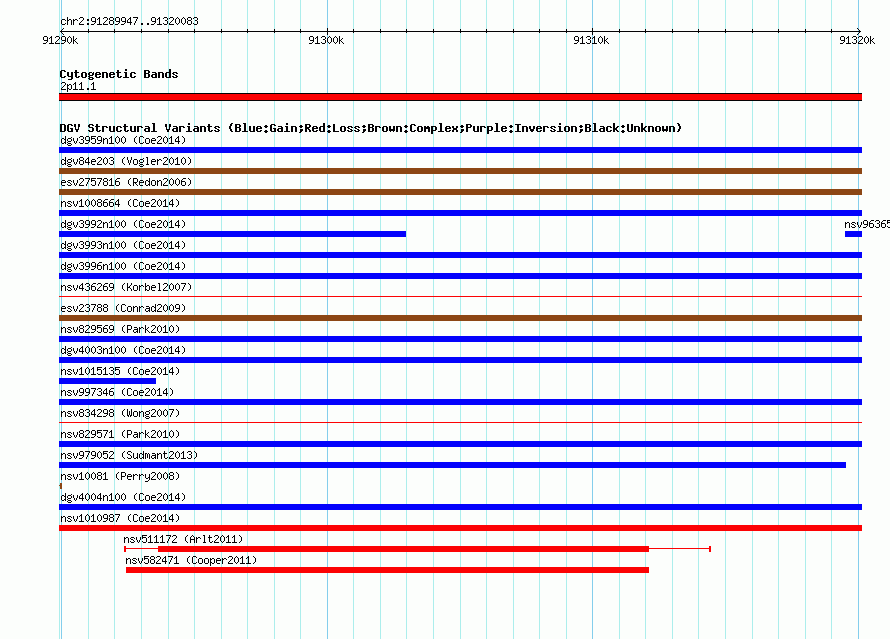
Task: Click dgv4003n100 (Coe2014) label
Action: tap(123, 350)
